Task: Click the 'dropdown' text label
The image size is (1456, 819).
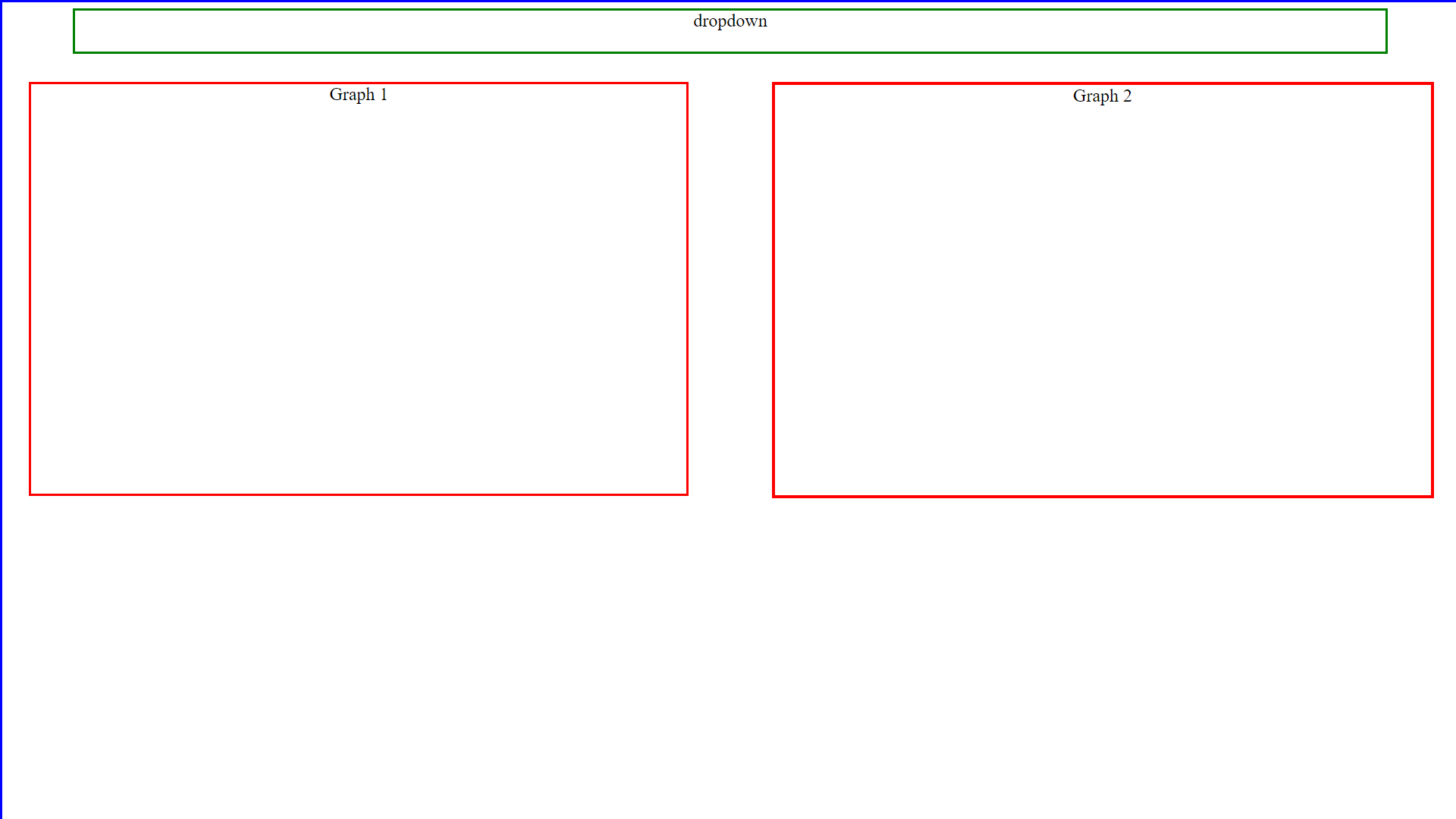Action: (730, 21)
